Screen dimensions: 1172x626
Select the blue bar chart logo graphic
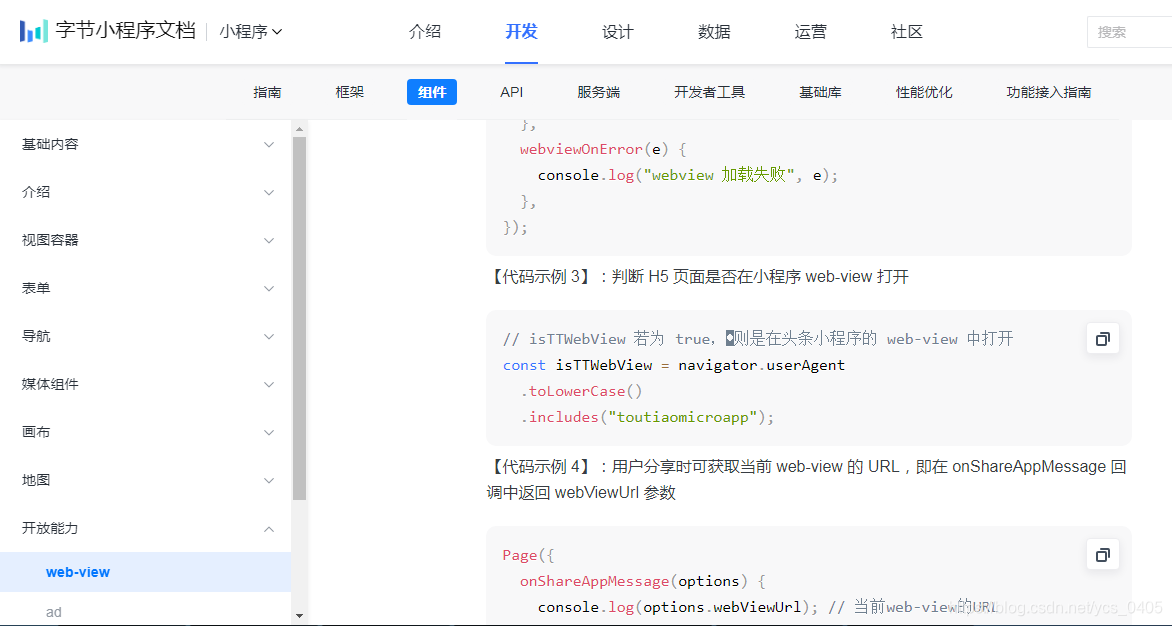[x=32, y=30]
